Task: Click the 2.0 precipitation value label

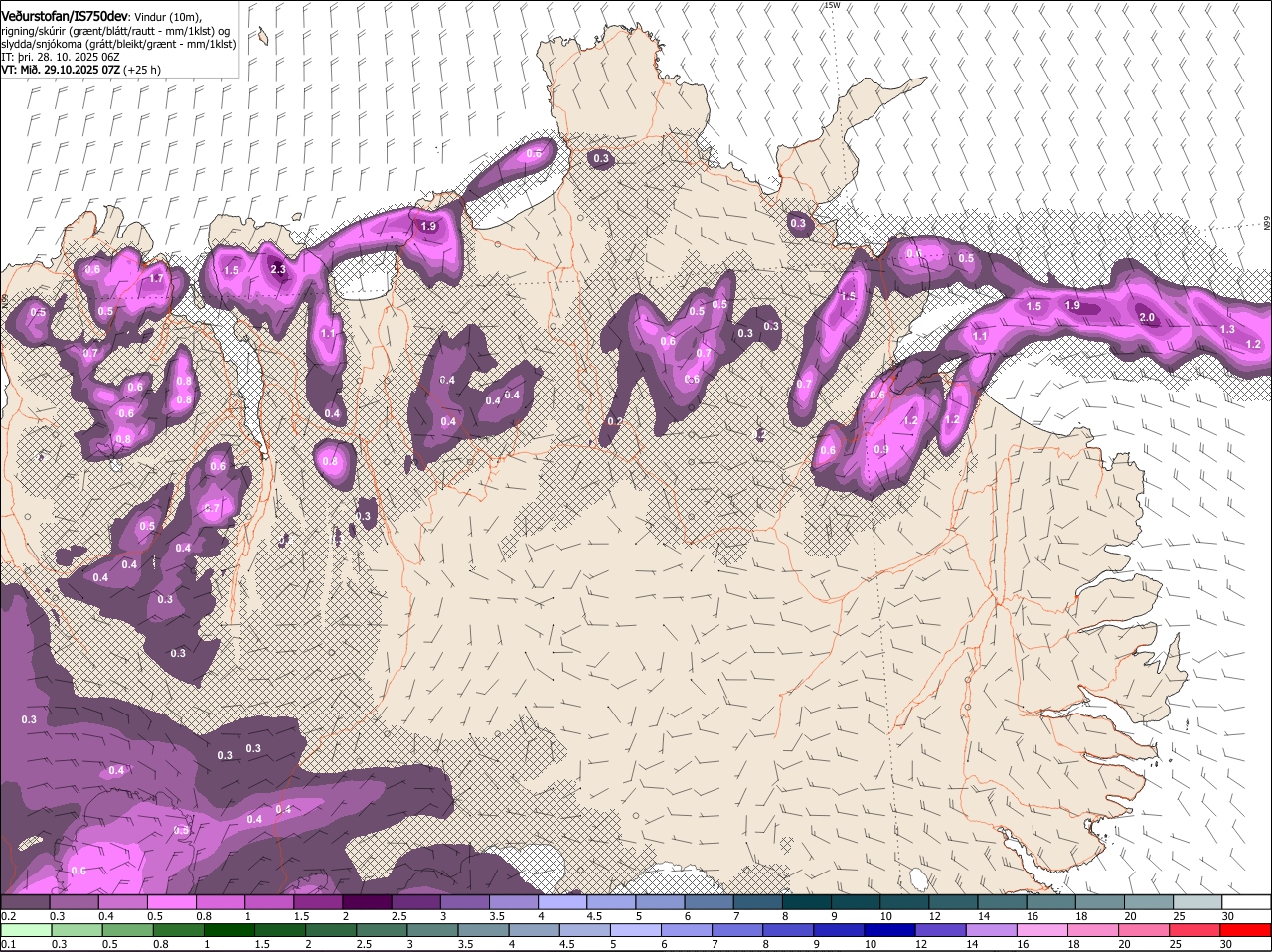Action: click(1147, 317)
